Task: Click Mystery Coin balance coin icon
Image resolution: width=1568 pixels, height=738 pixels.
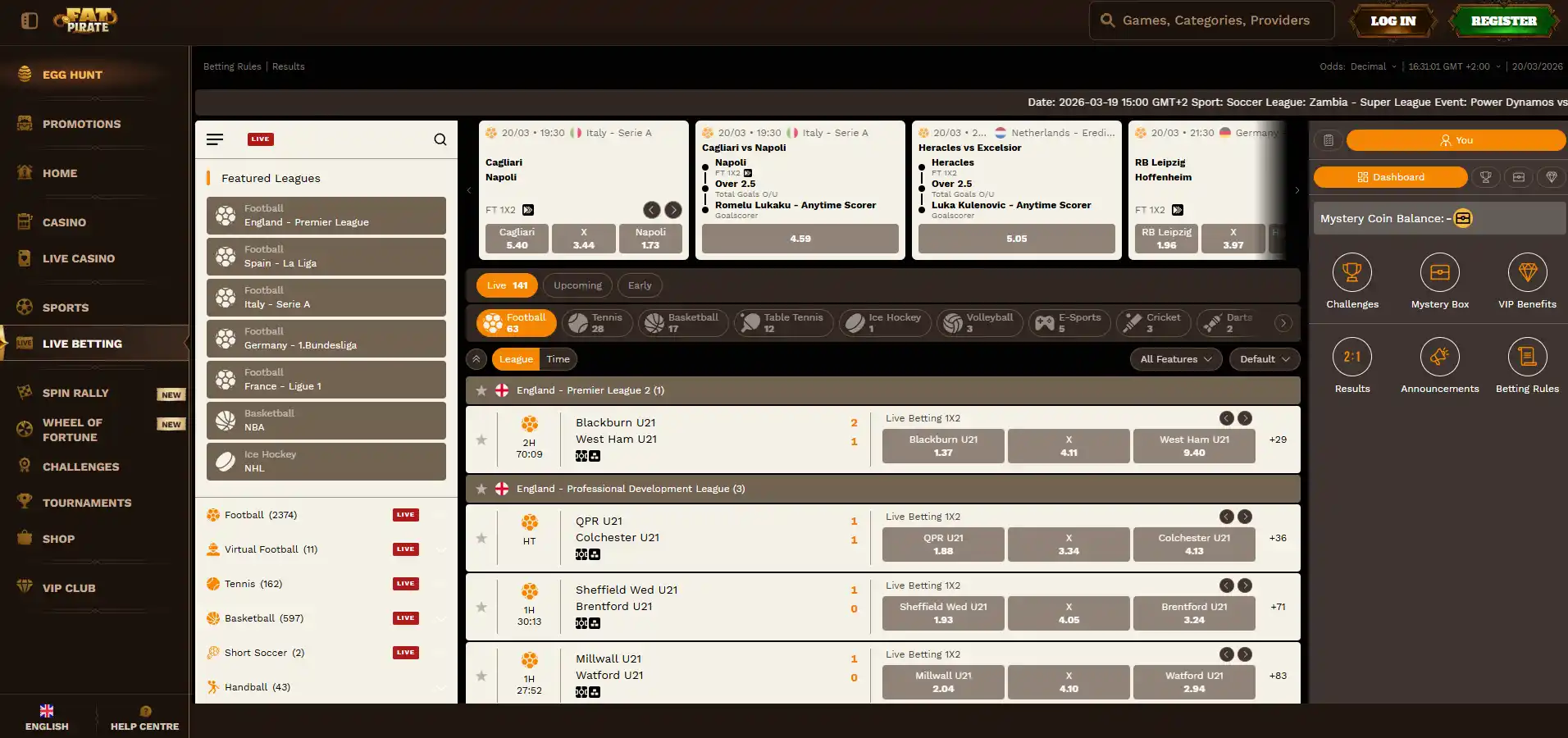Action: tap(1463, 218)
